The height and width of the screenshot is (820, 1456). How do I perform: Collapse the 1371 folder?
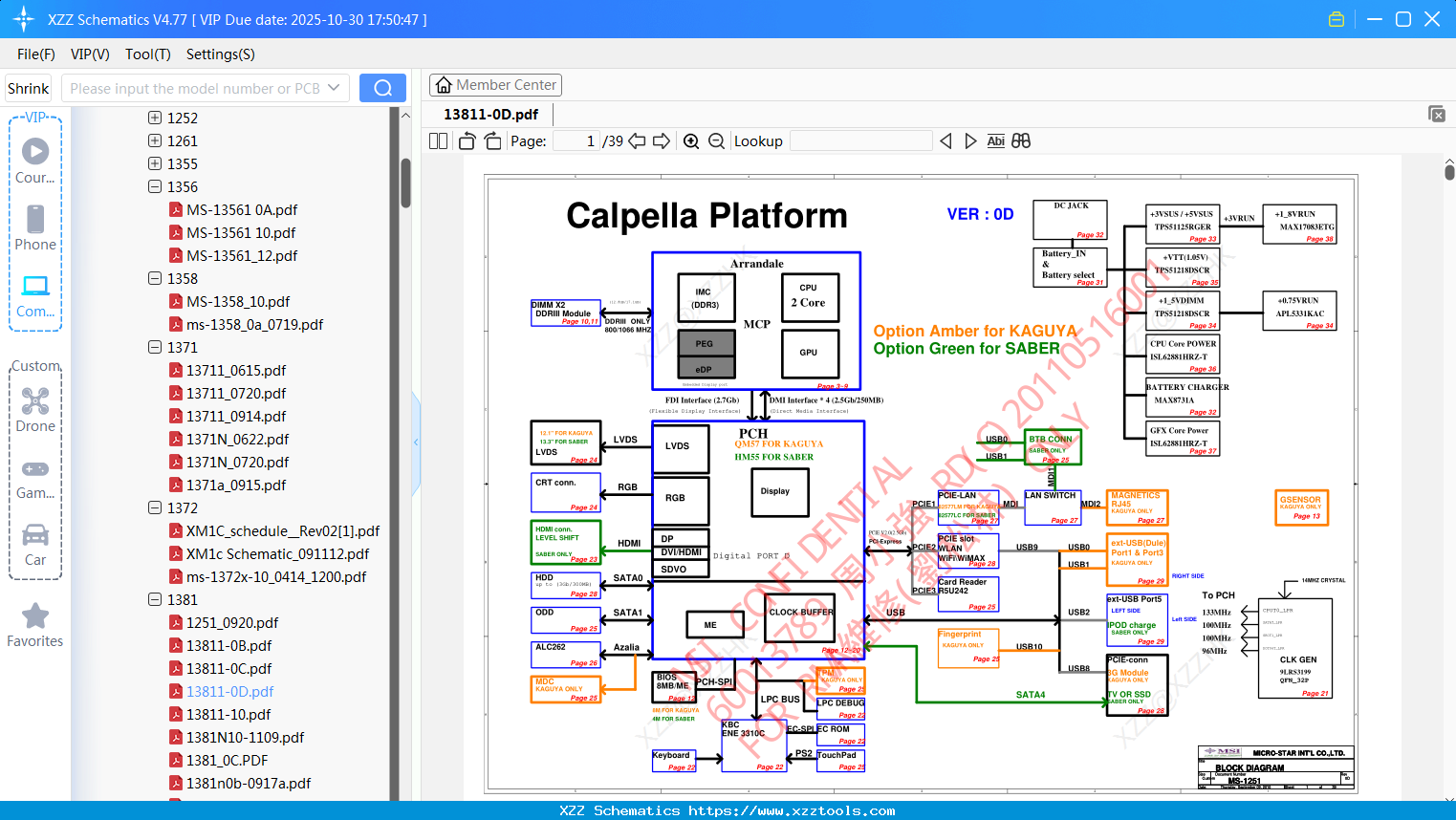pos(155,347)
